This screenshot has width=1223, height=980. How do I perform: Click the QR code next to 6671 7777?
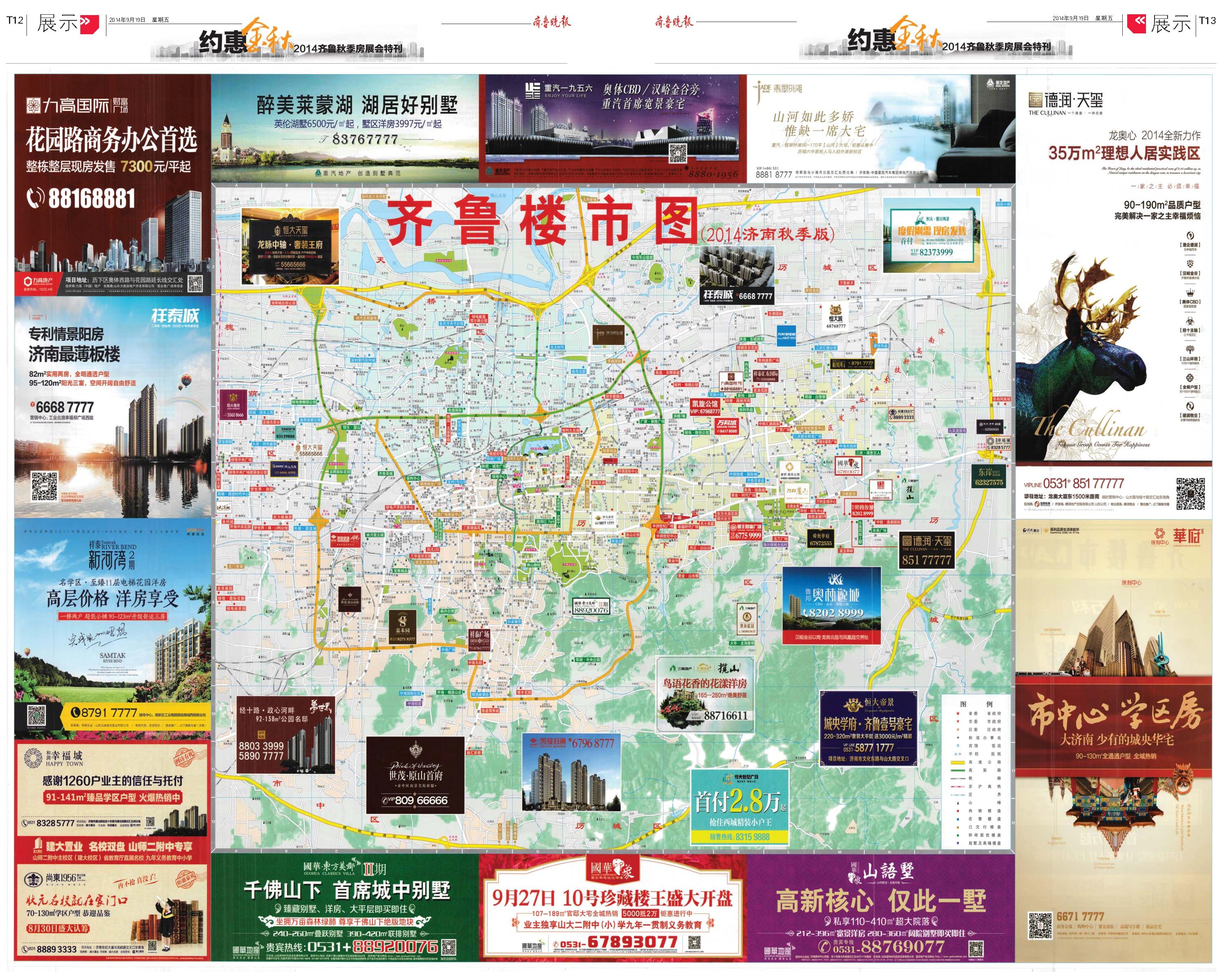click(1040, 926)
